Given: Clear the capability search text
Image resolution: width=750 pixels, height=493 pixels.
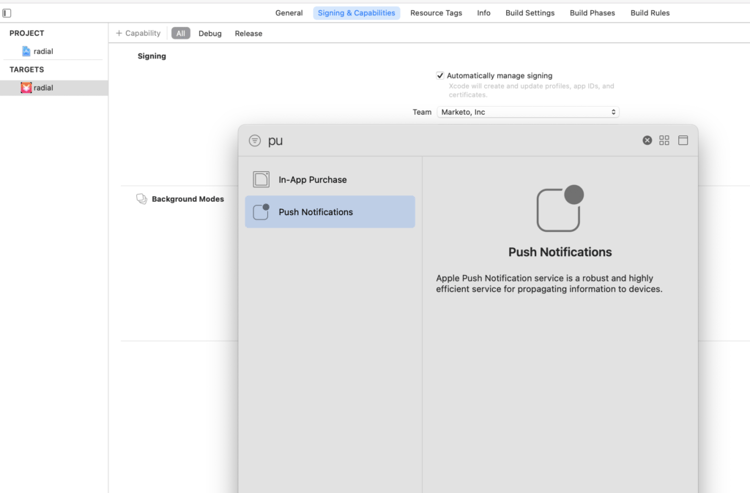Looking at the screenshot, I should (647, 140).
